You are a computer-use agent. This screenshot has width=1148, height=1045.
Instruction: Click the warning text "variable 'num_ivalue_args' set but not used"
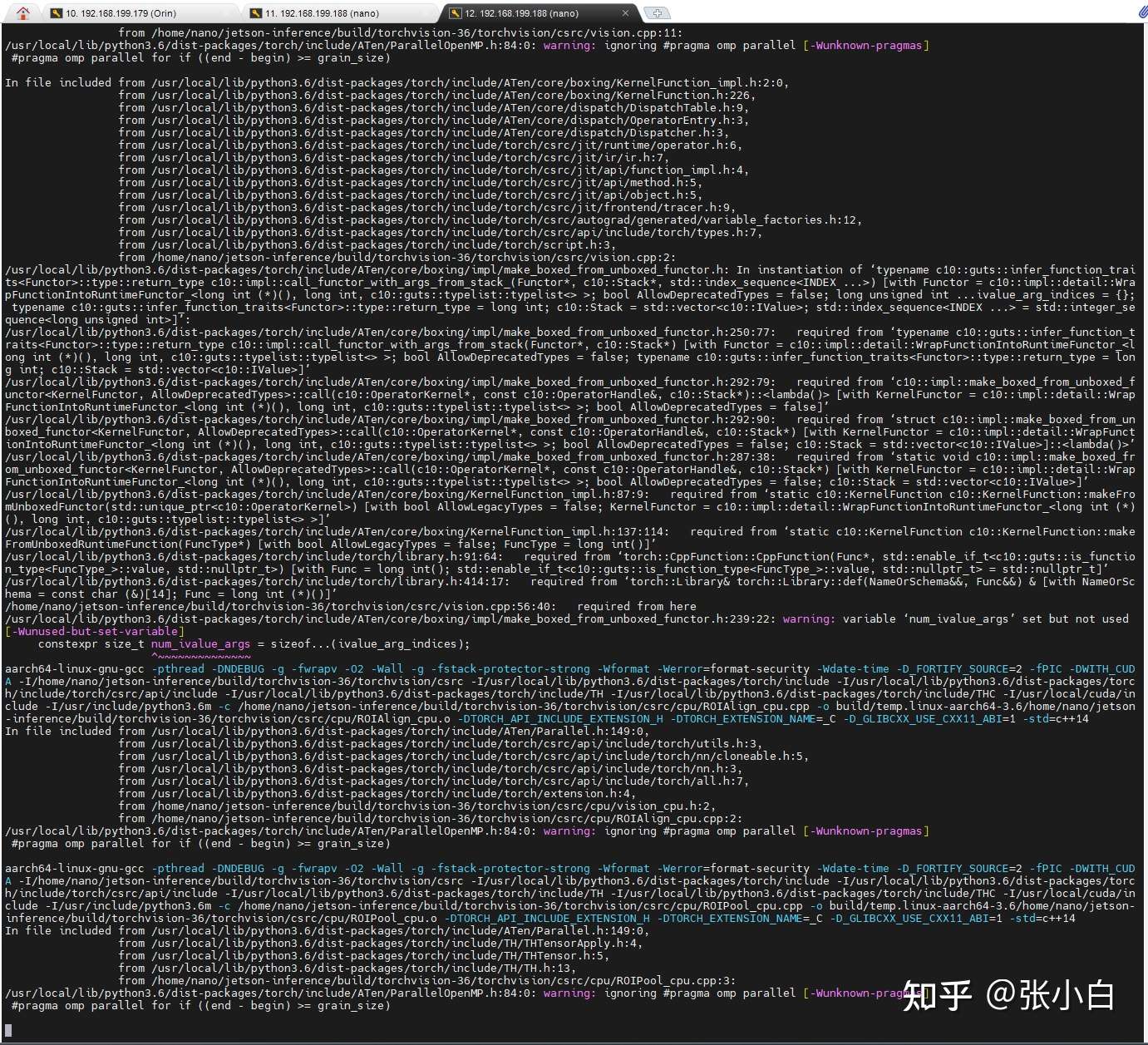coord(986,619)
